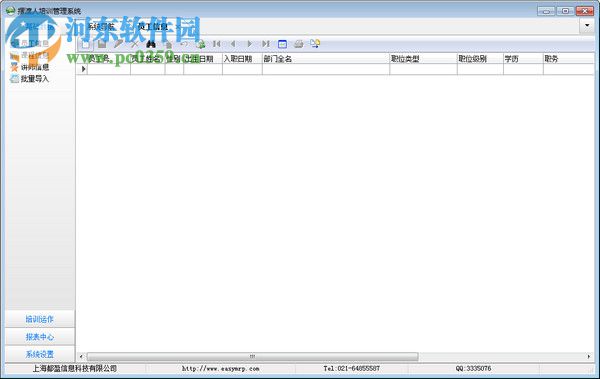Screen dimensions: 600x379
Task: Click the horizontal scrollbar thumb
Action: tap(253, 356)
